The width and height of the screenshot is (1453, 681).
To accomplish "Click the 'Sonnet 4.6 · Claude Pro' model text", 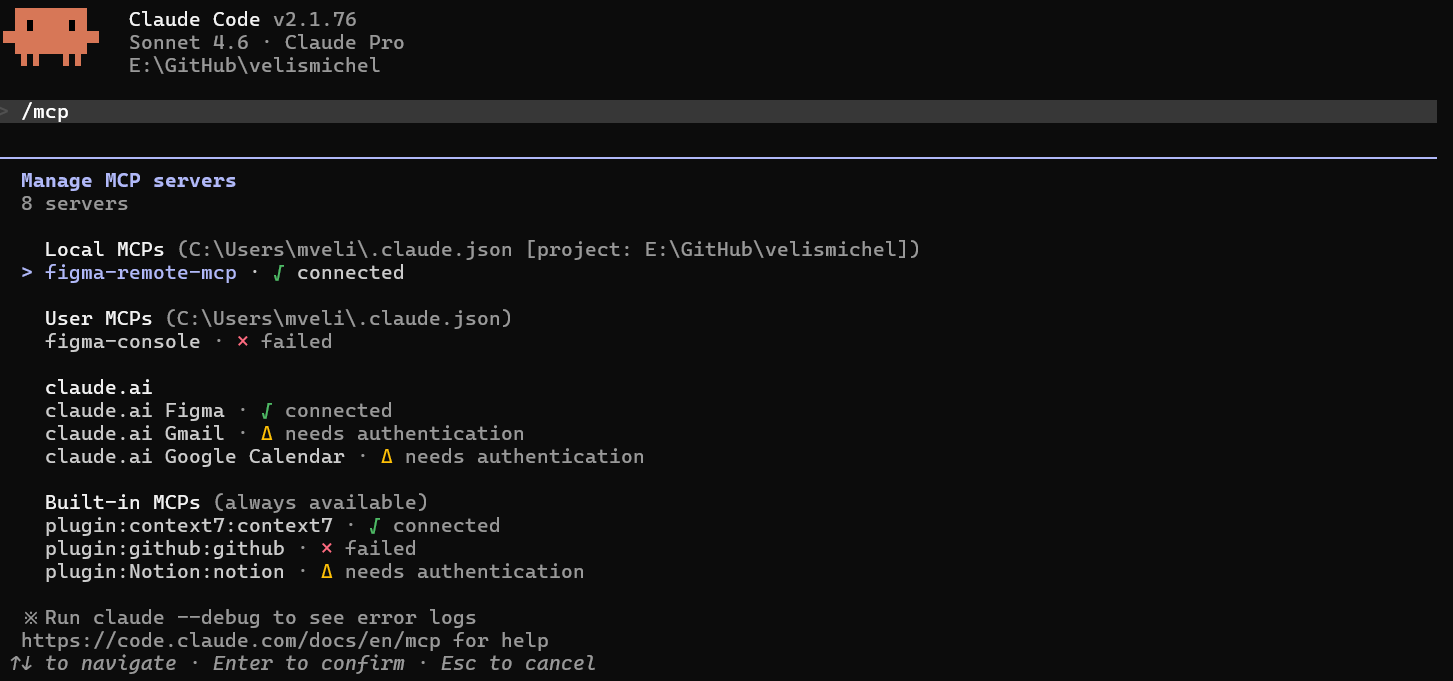I will [267, 43].
